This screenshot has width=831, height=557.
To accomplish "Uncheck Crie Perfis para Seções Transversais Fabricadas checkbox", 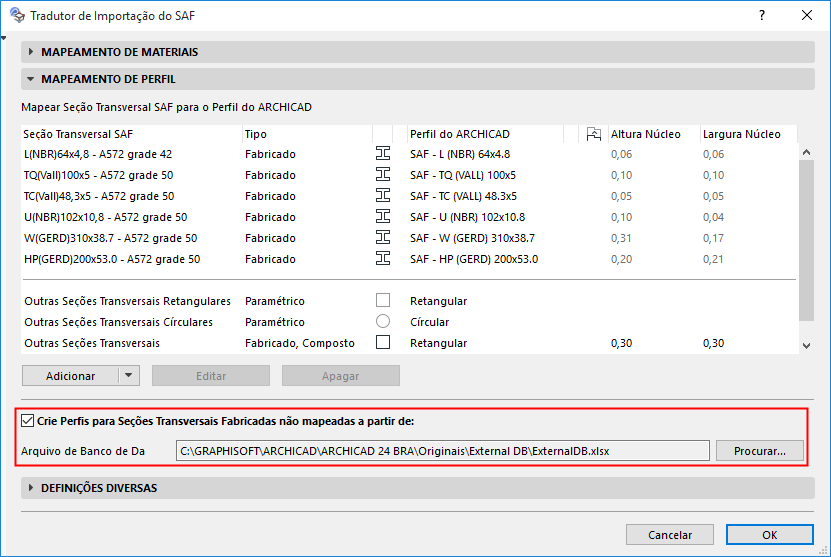I will click(28, 421).
